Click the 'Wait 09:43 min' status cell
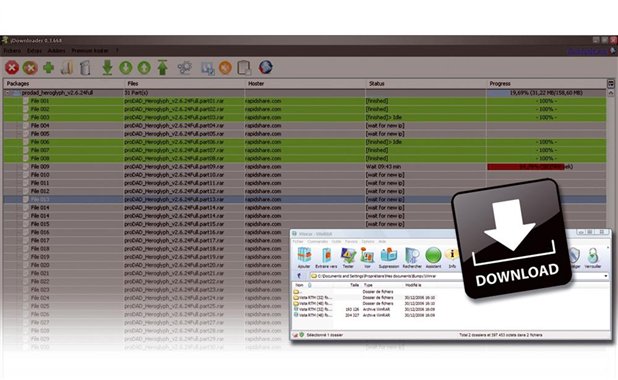 (x=383, y=167)
